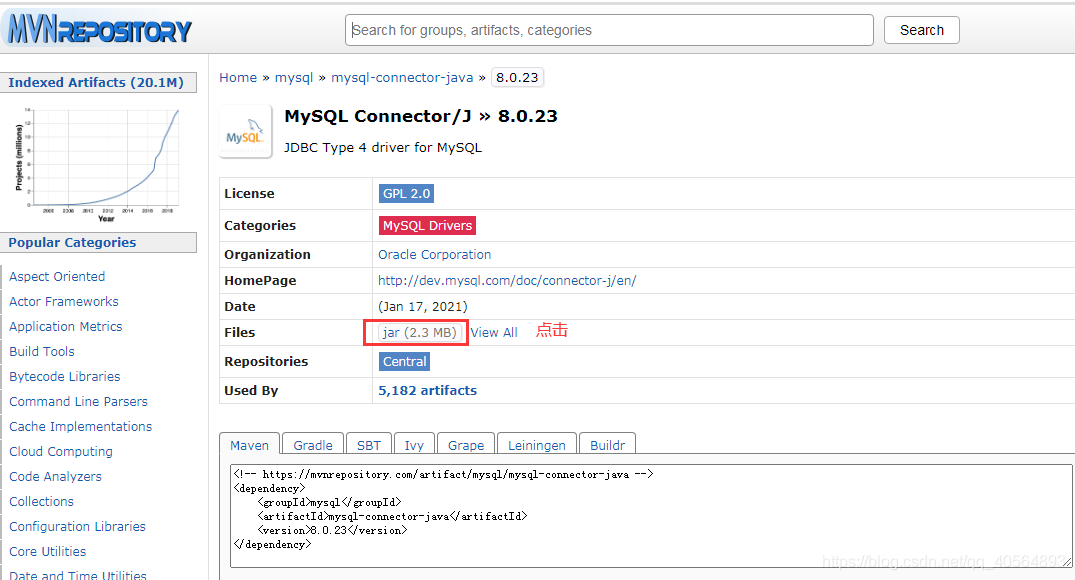Download the jar (2.3 MB) file

coord(420,333)
